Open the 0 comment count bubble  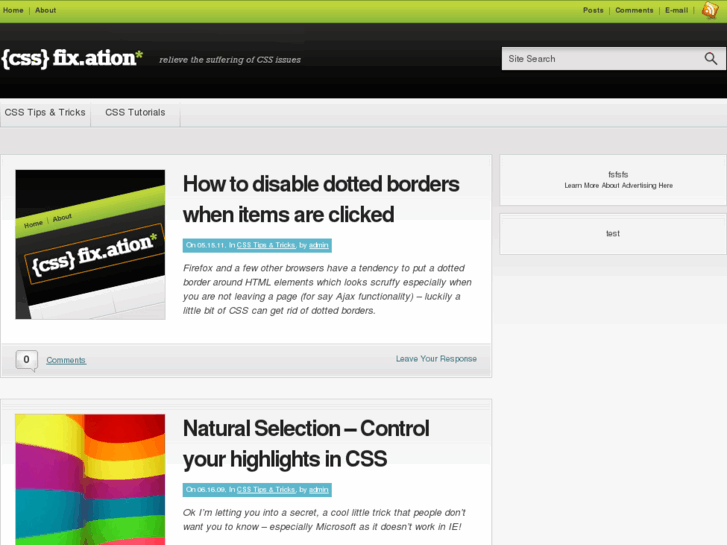pos(26,360)
